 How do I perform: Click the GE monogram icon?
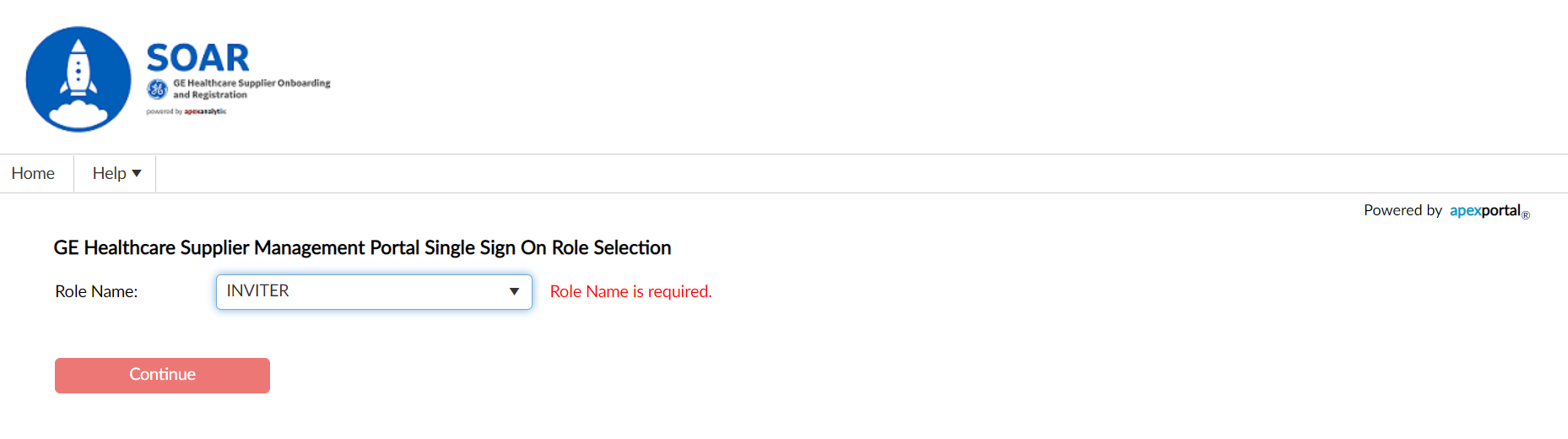(x=157, y=89)
